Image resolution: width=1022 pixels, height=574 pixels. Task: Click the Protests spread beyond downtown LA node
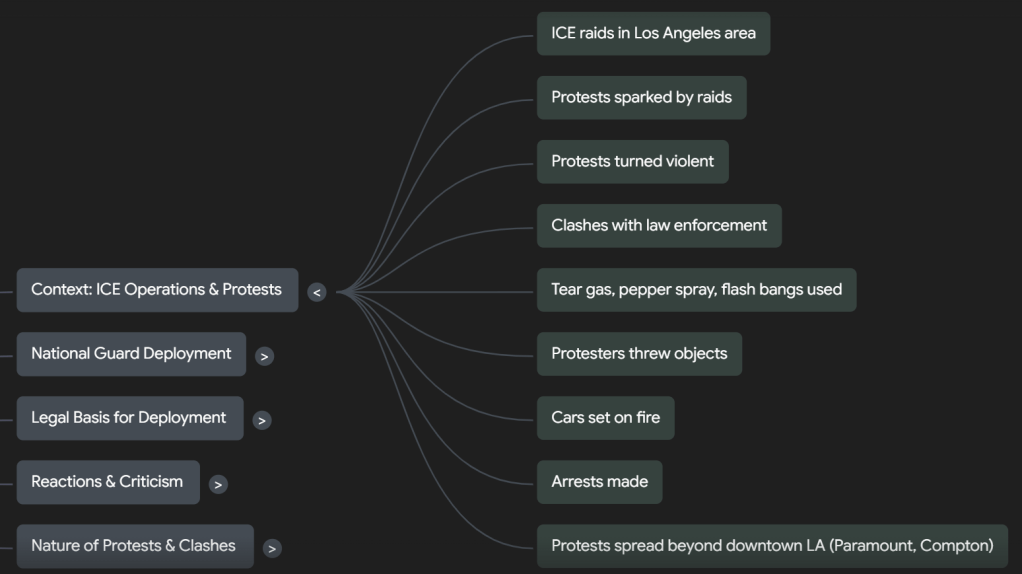(x=772, y=545)
